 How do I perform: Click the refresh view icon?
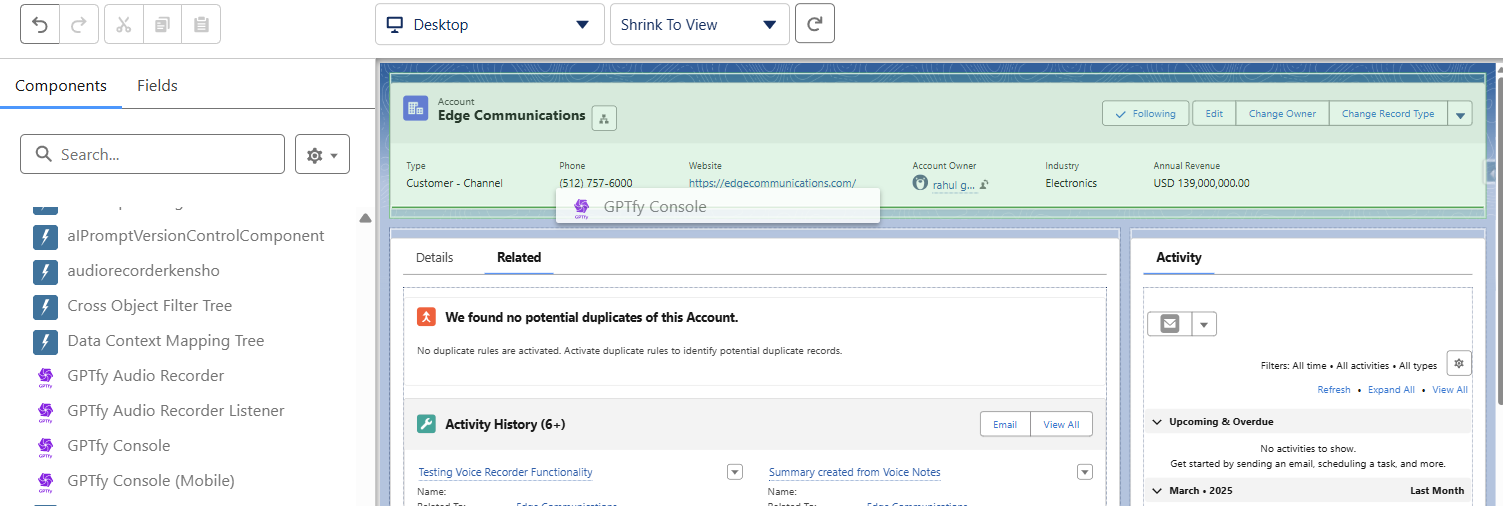[814, 25]
